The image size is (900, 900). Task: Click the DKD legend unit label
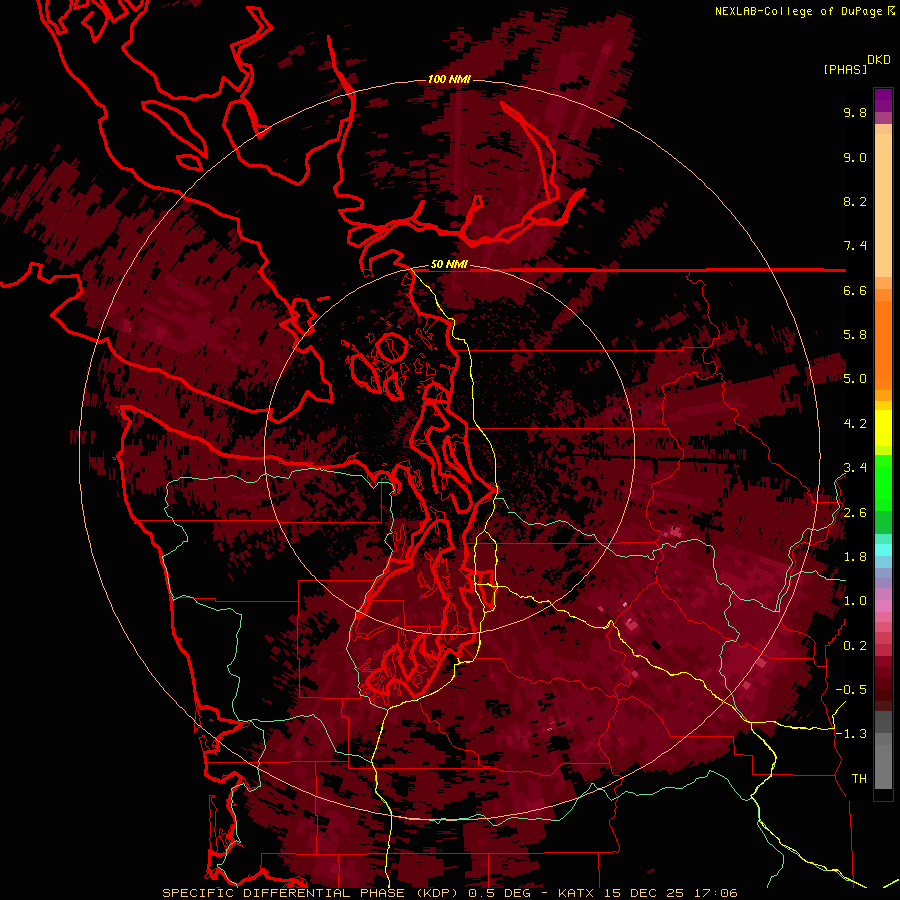coord(879,60)
